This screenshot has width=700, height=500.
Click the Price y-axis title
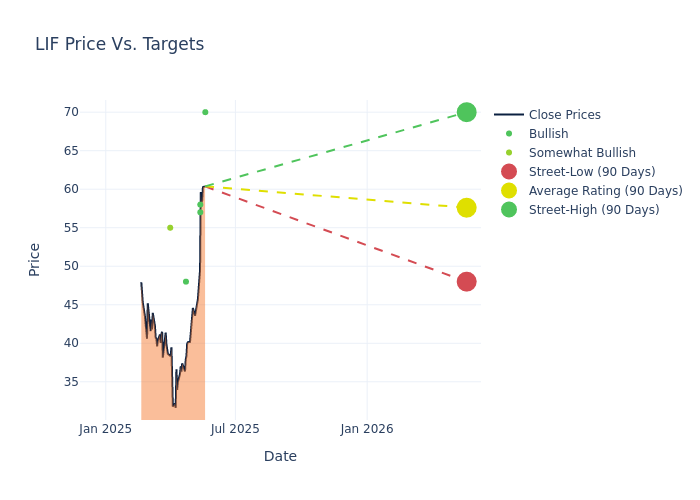coord(35,259)
